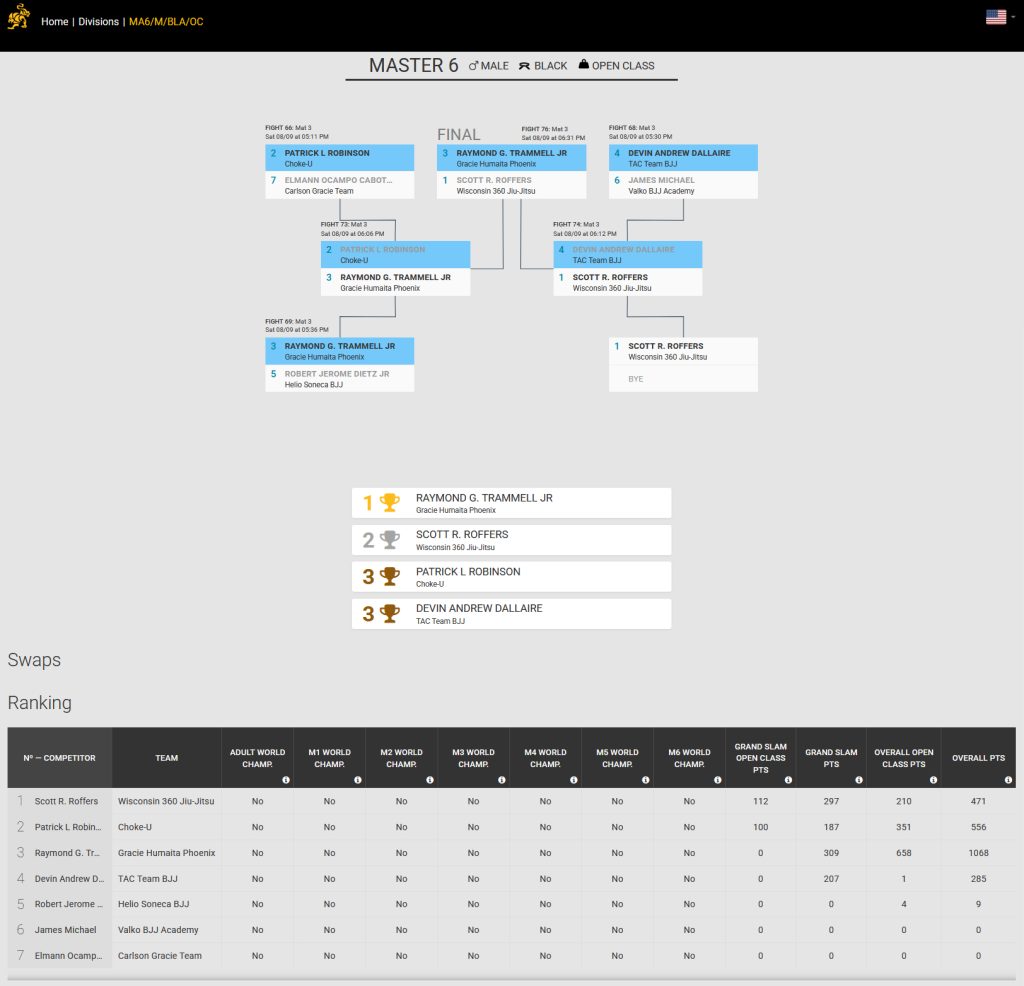Click the BYE slot under Scott R. Roffers

click(x=683, y=379)
